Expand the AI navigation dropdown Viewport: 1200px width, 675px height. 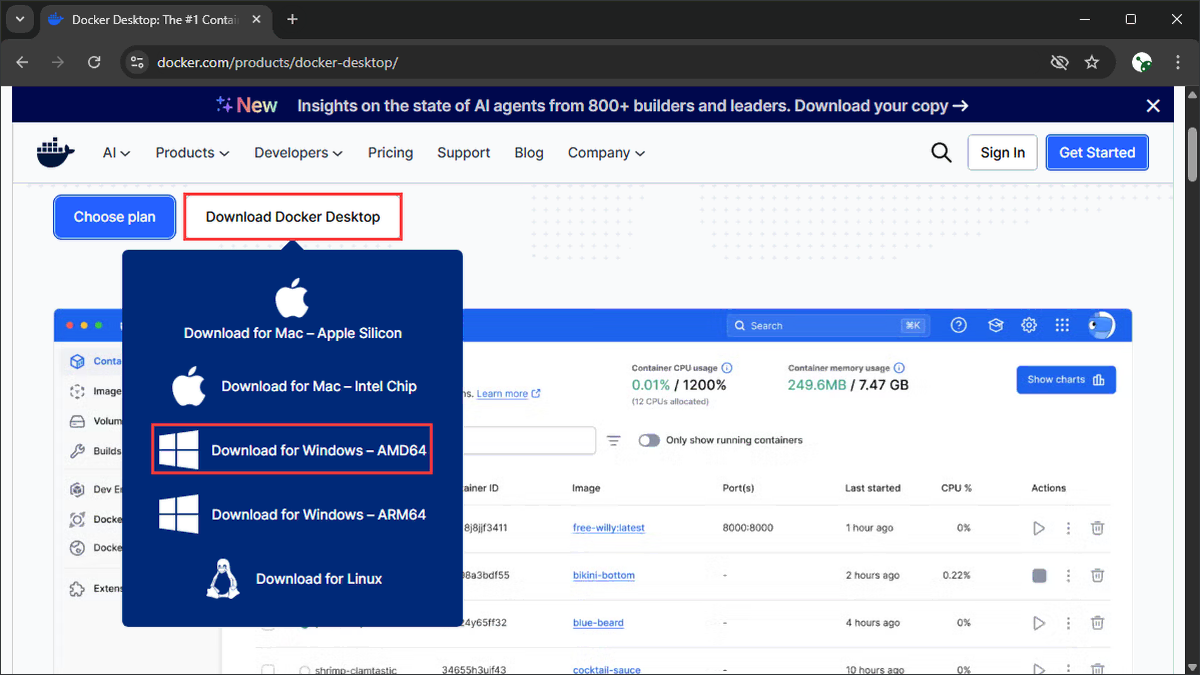[116, 153]
